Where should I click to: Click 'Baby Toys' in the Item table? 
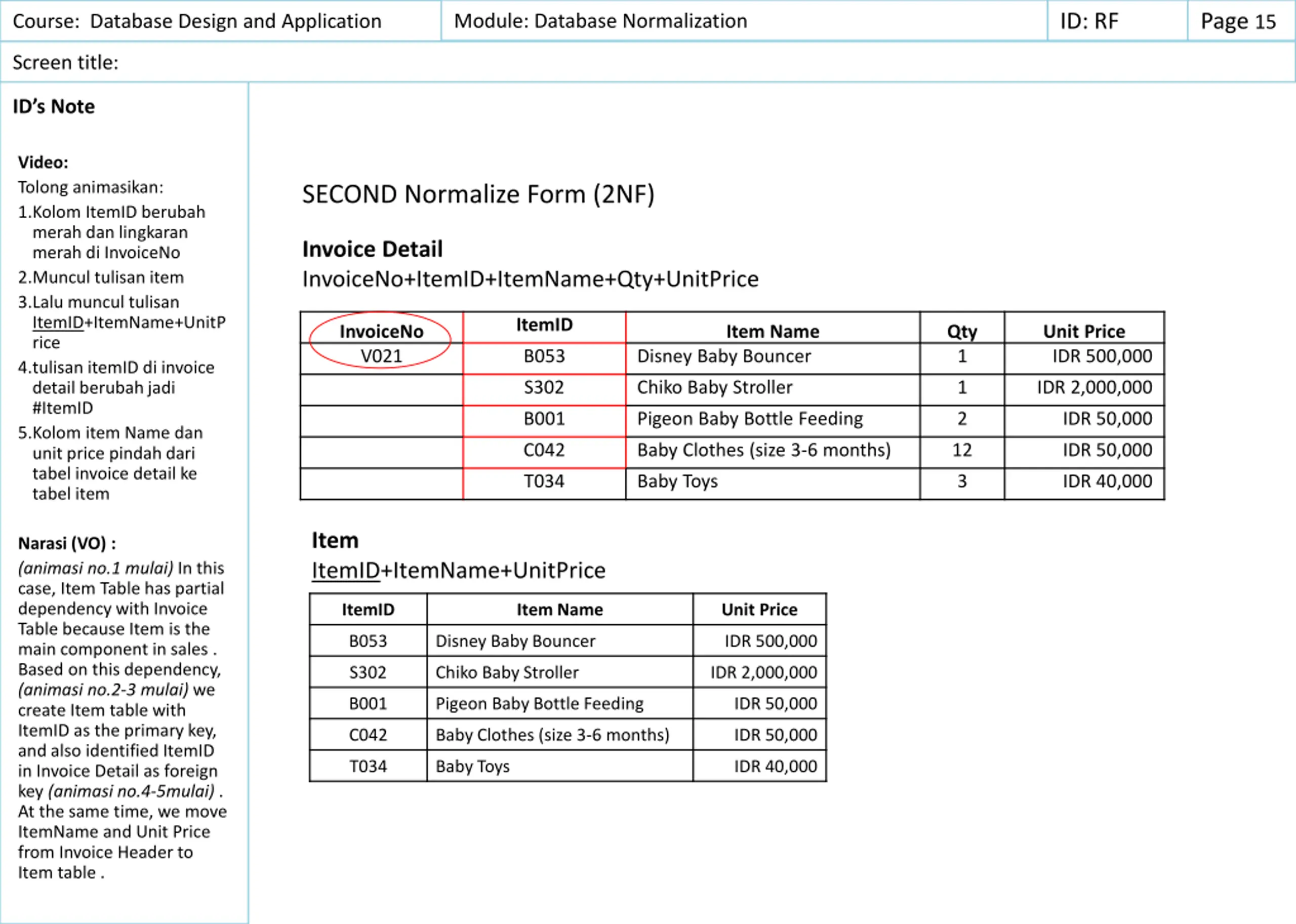click(472, 767)
